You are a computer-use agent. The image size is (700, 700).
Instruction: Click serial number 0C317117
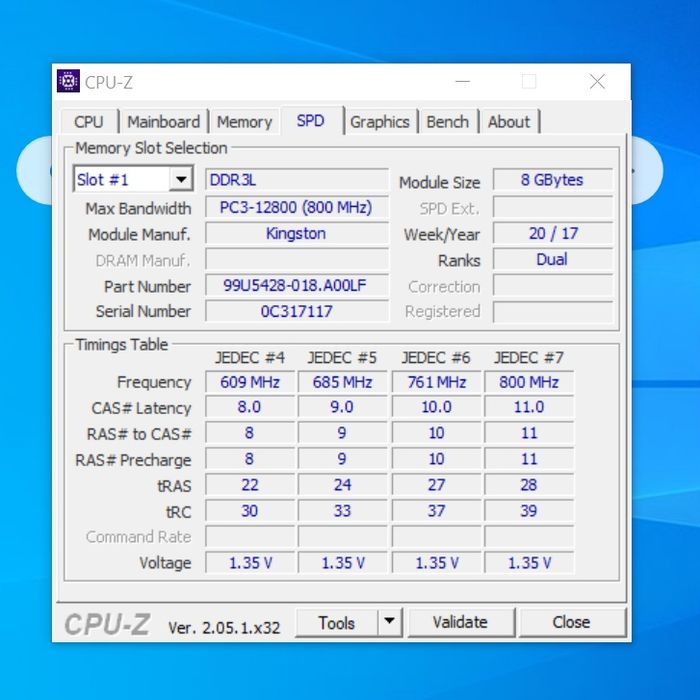pos(297,311)
